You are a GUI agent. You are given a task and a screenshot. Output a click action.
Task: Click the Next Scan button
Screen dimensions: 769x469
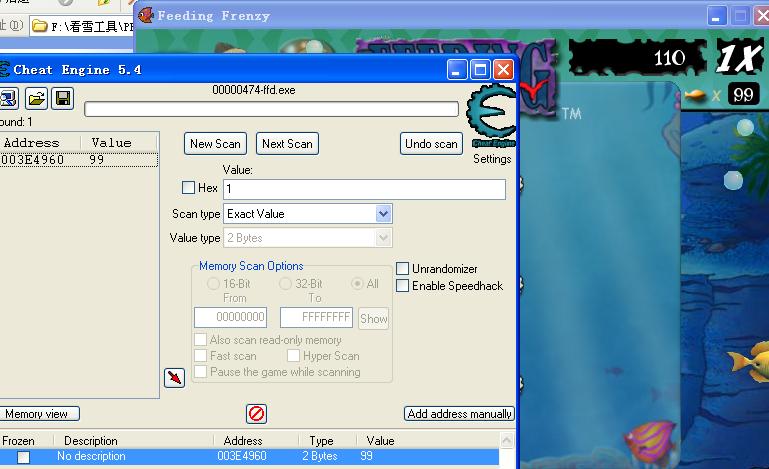287,144
